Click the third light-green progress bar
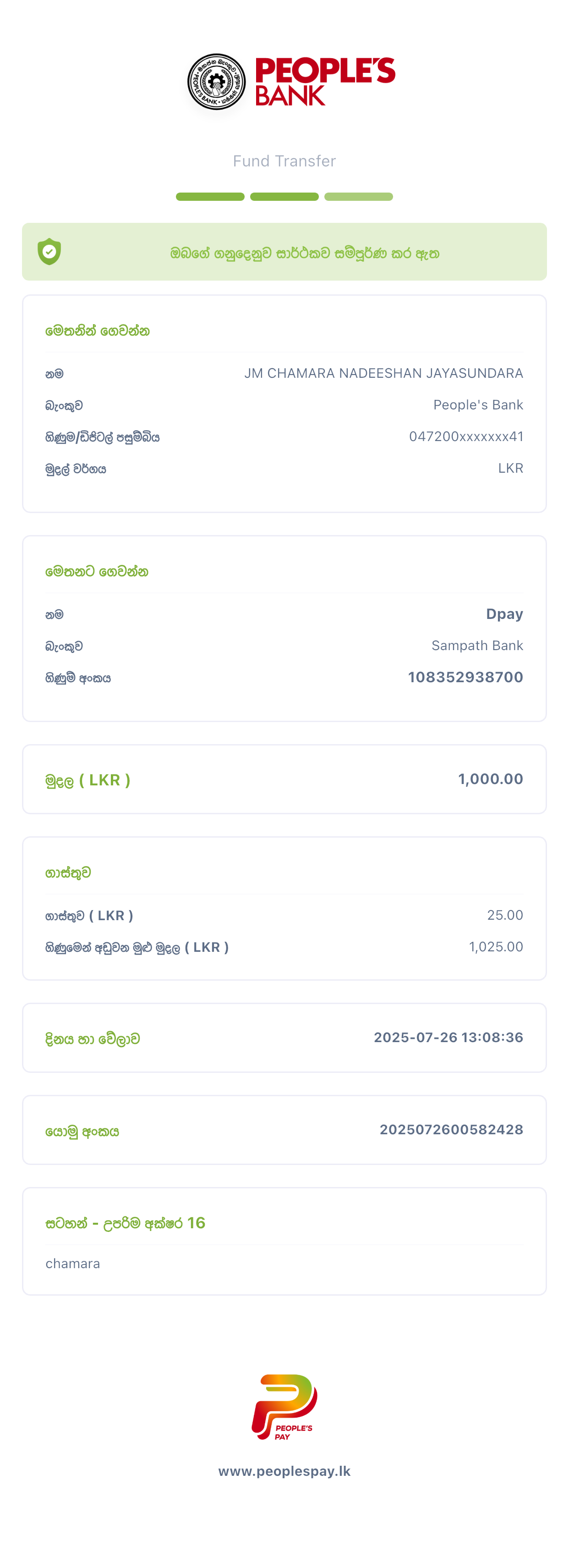The width and height of the screenshot is (569, 1568). (x=358, y=197)
